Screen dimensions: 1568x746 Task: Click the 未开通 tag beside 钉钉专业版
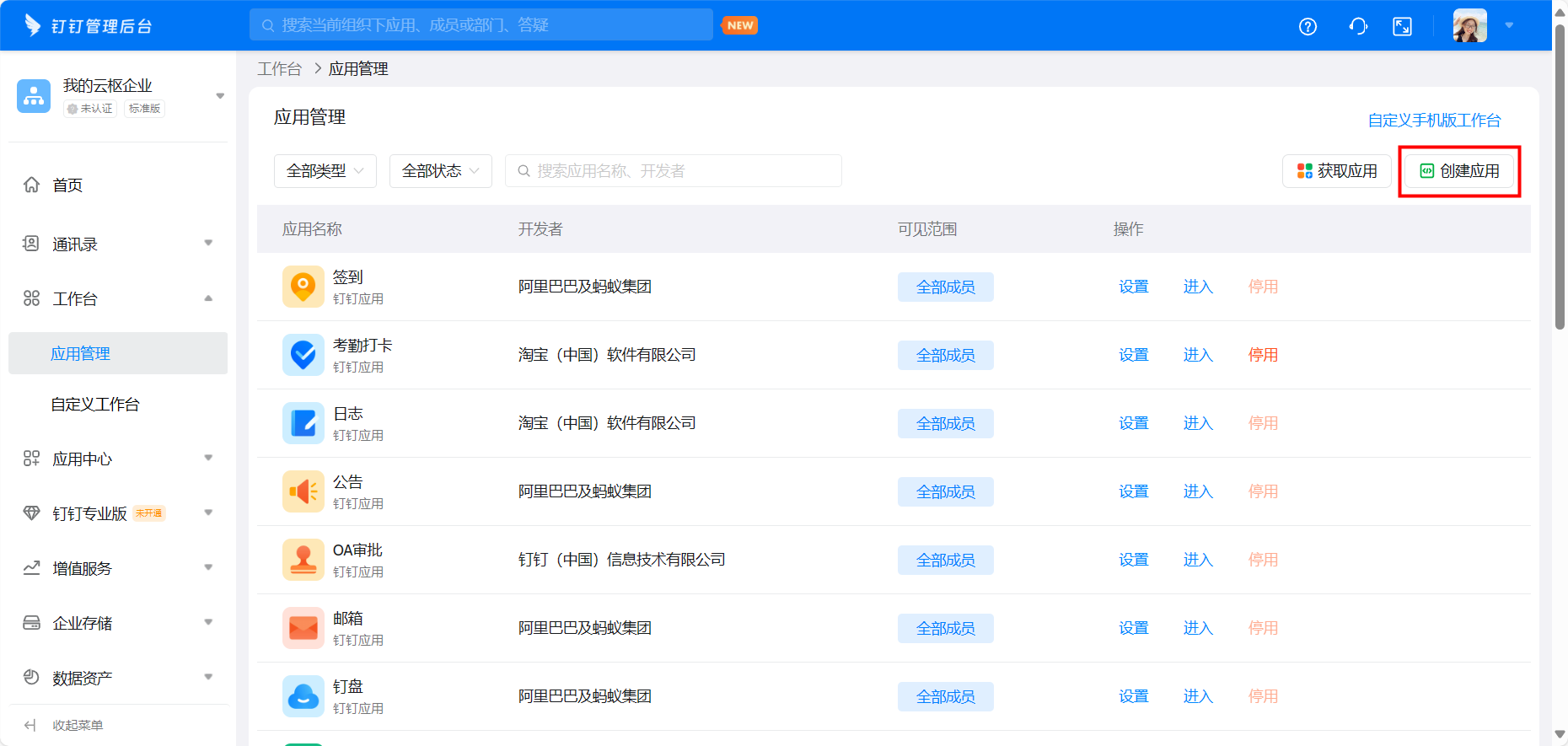click(x=149, y=513)
